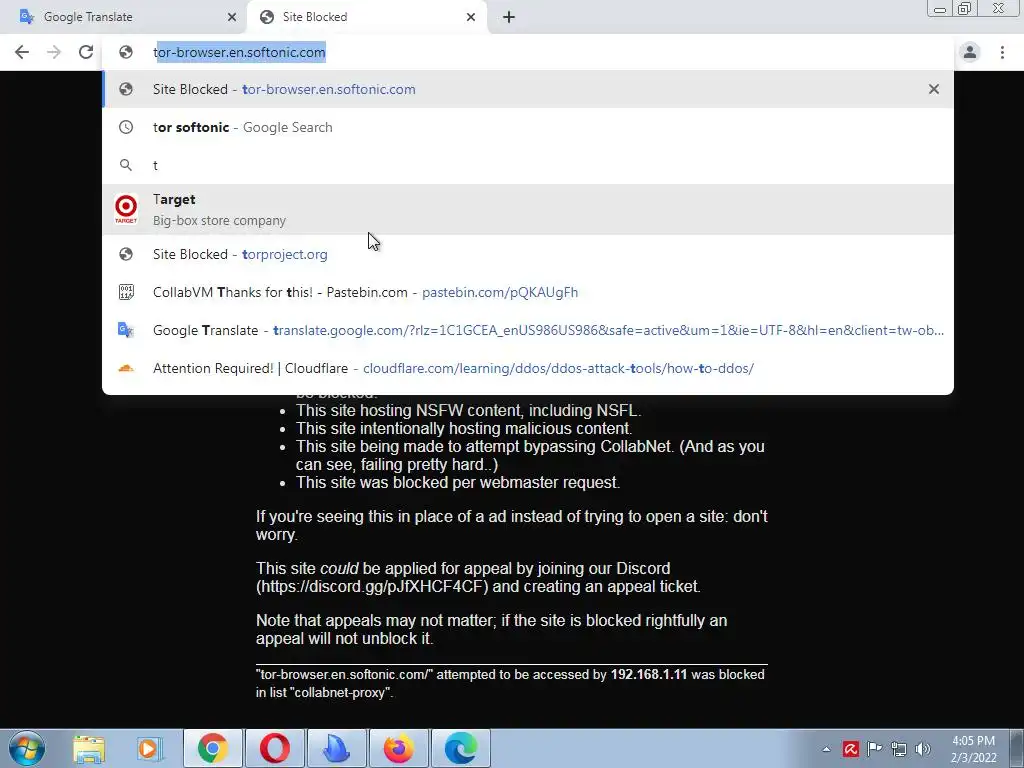
Task: Open the Chrome three-dot menu
Action: coord(1002,52)
